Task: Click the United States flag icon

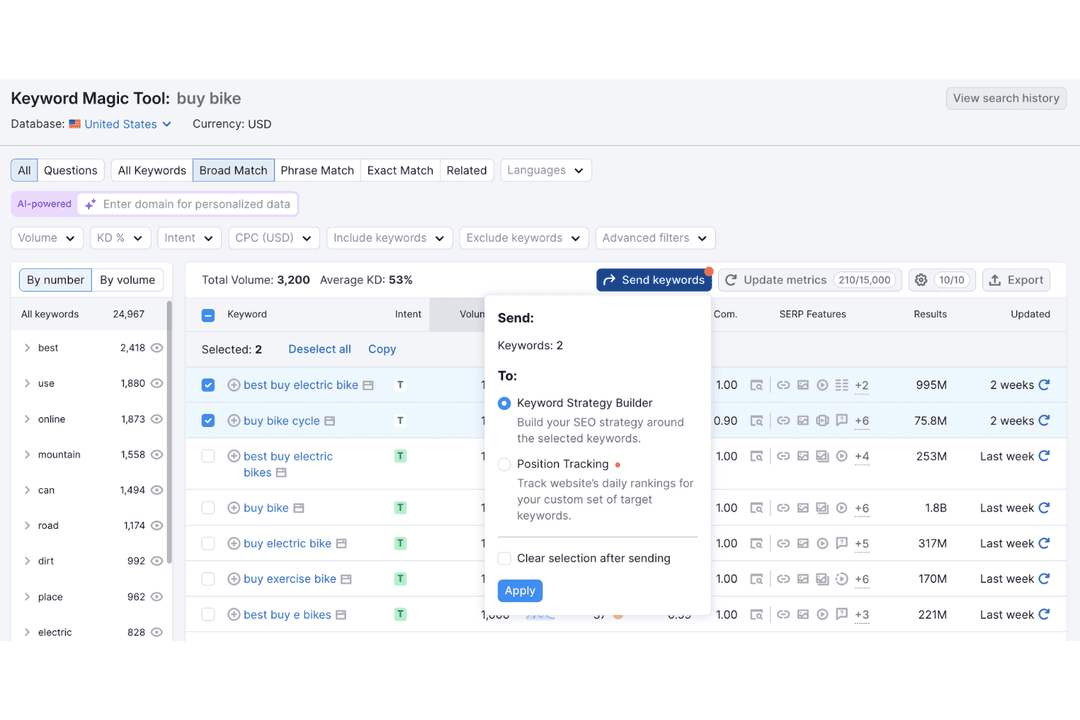Action: [x=74, y=124]
